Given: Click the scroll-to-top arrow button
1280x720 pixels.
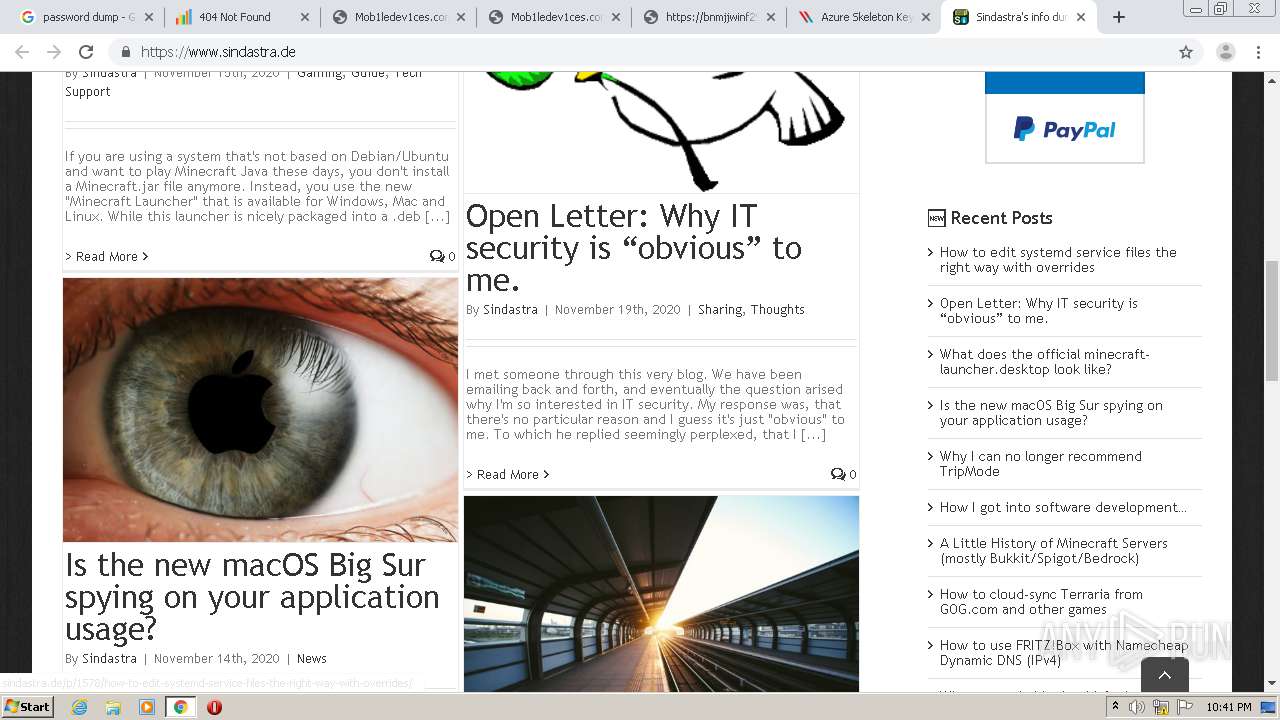Looking at the screenshot, I should point(1165,675).
